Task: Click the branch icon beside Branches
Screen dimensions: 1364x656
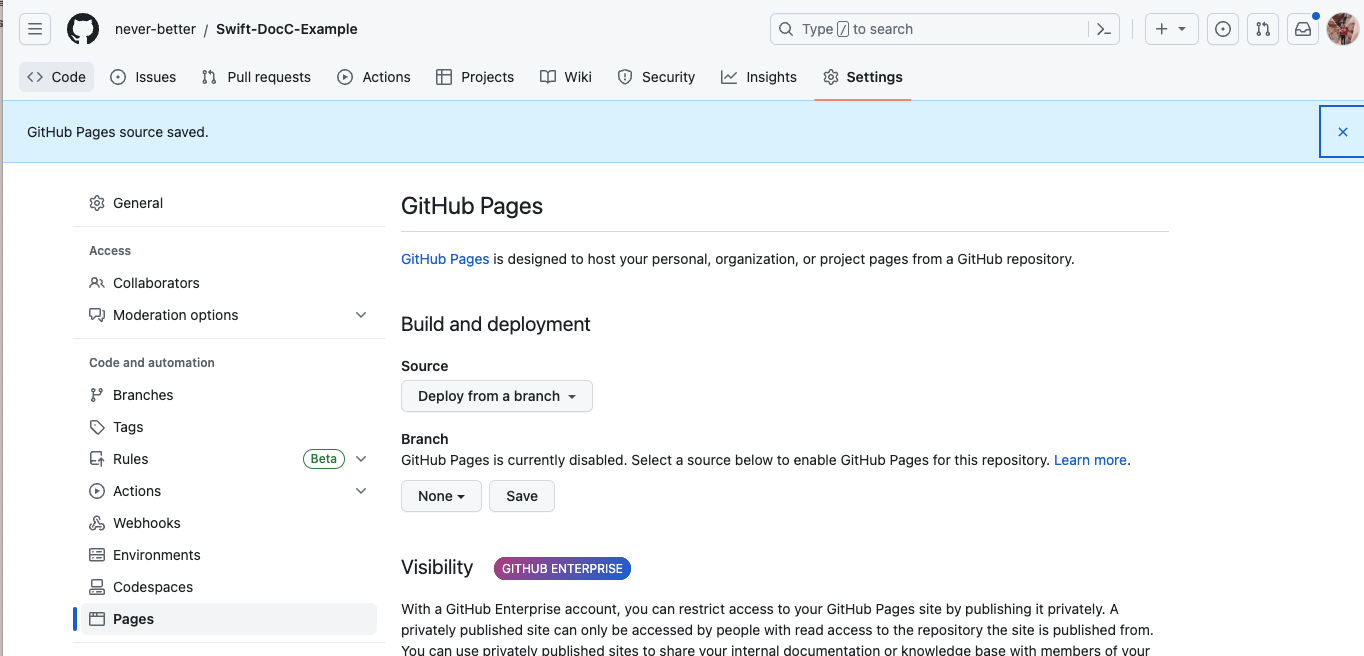Action: [97, 395]
